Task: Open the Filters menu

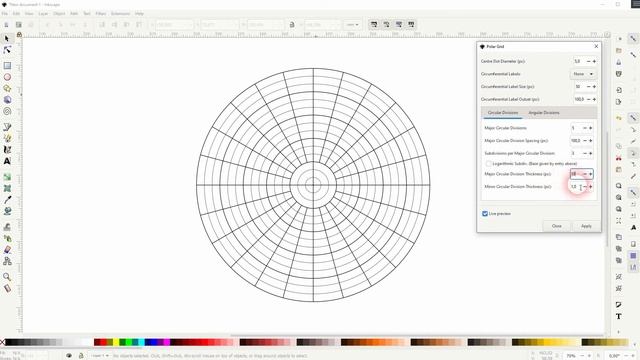Action: [101, 13]
